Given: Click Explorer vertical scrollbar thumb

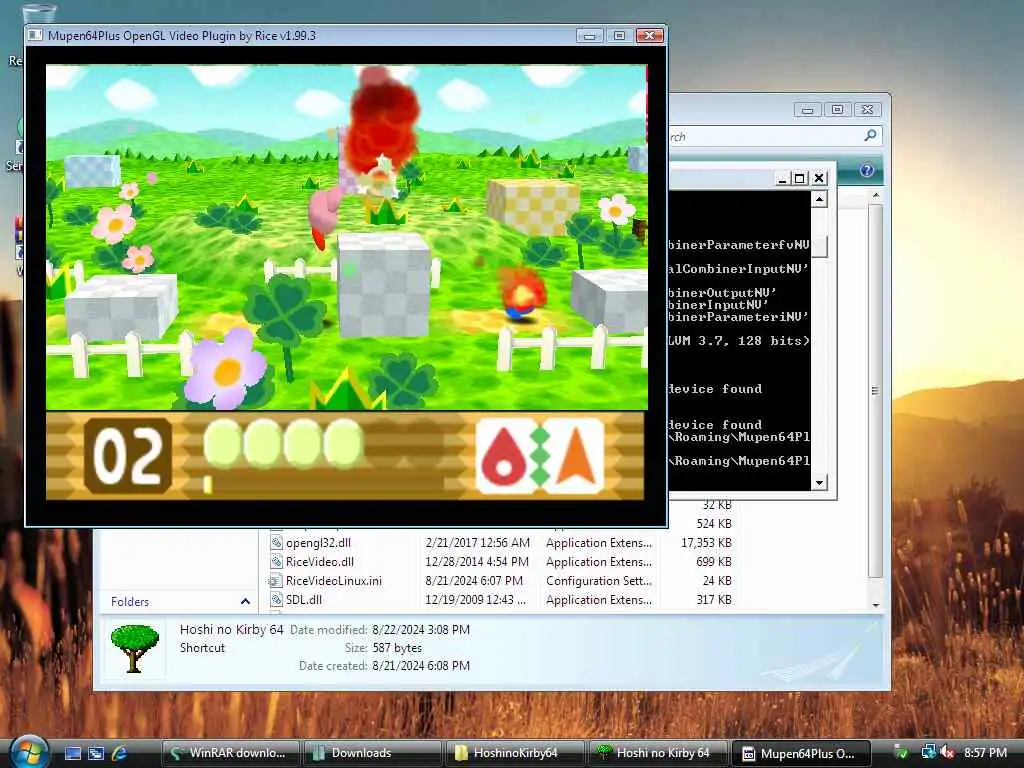Looking at the screenshot, I should click(876, 391).
